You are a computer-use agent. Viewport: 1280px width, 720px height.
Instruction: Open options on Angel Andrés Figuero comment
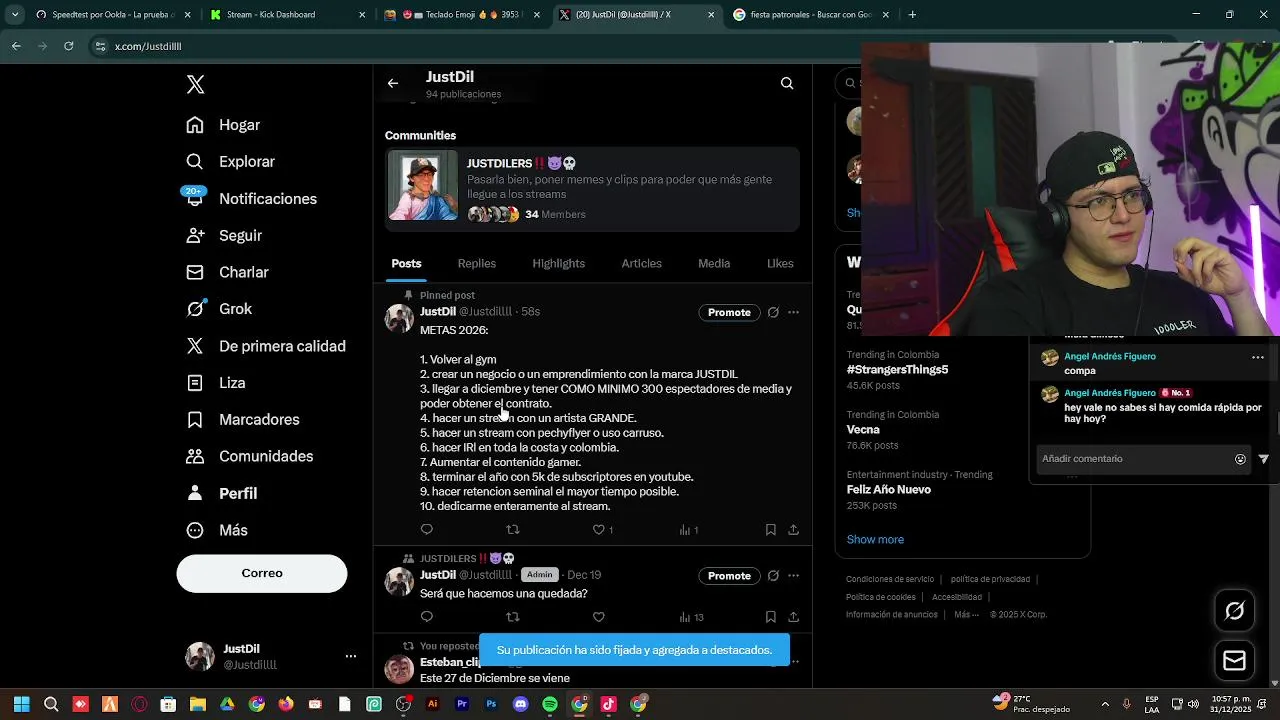[x=1258, y=357]
